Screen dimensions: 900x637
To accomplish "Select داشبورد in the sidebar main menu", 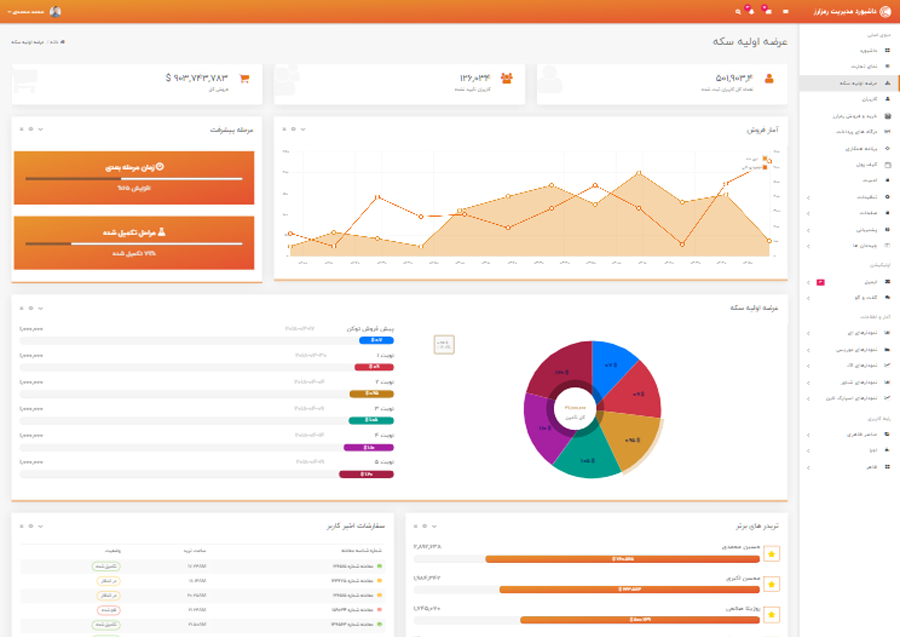I will click(848, 51).
